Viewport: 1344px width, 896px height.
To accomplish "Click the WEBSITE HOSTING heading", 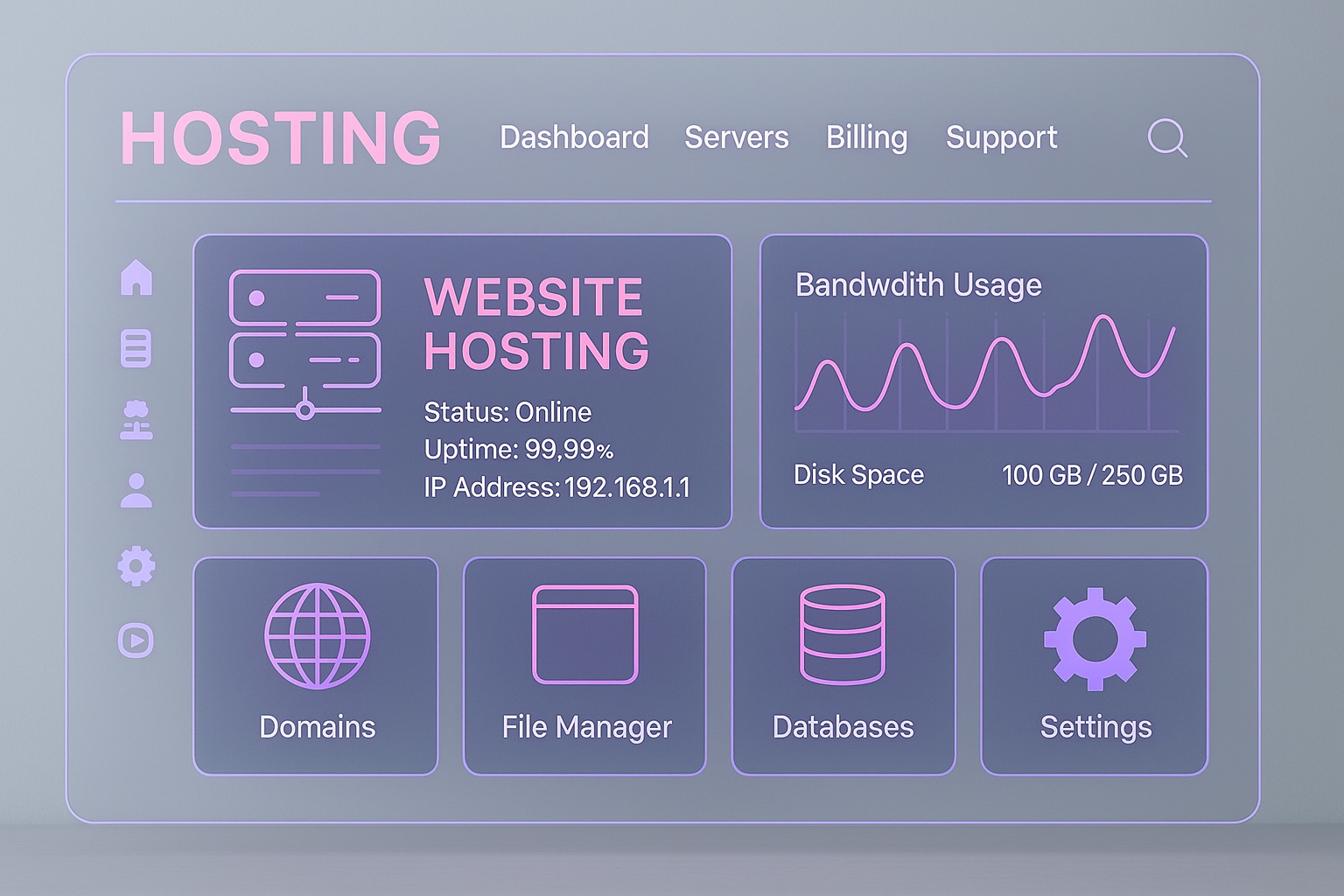I will click(x=536, y=324).
